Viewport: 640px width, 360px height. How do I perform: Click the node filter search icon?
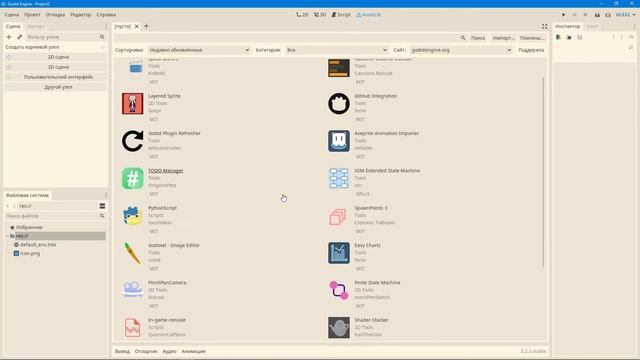pyautogui.click(x=102, y=37)
